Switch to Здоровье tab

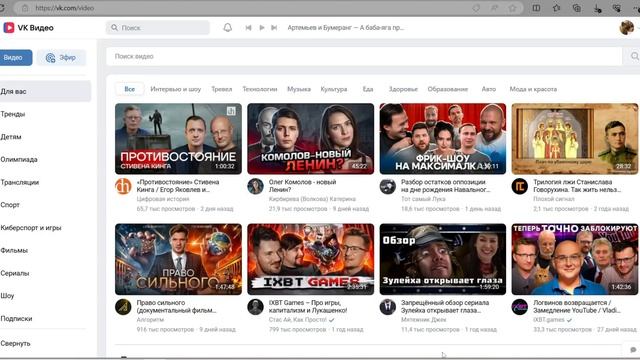tap(403, 89)
